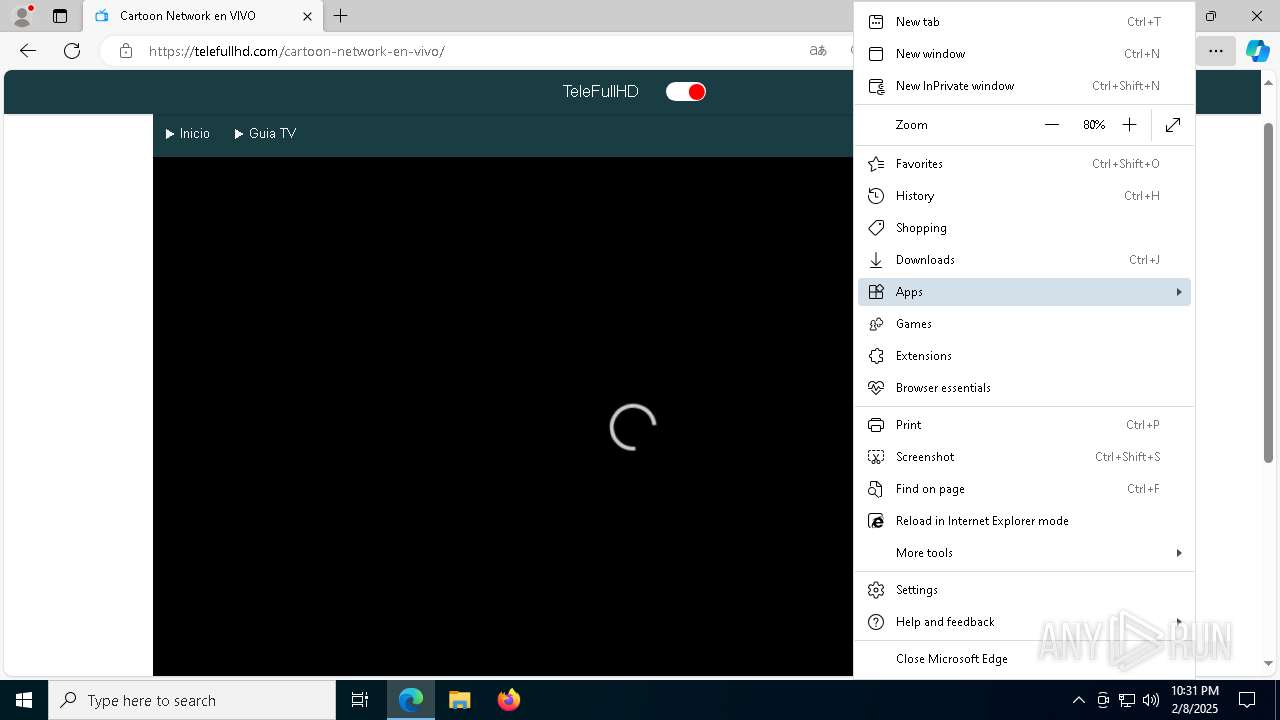
Task: Open Browser essentials
Action: (x=1024, y=388)
